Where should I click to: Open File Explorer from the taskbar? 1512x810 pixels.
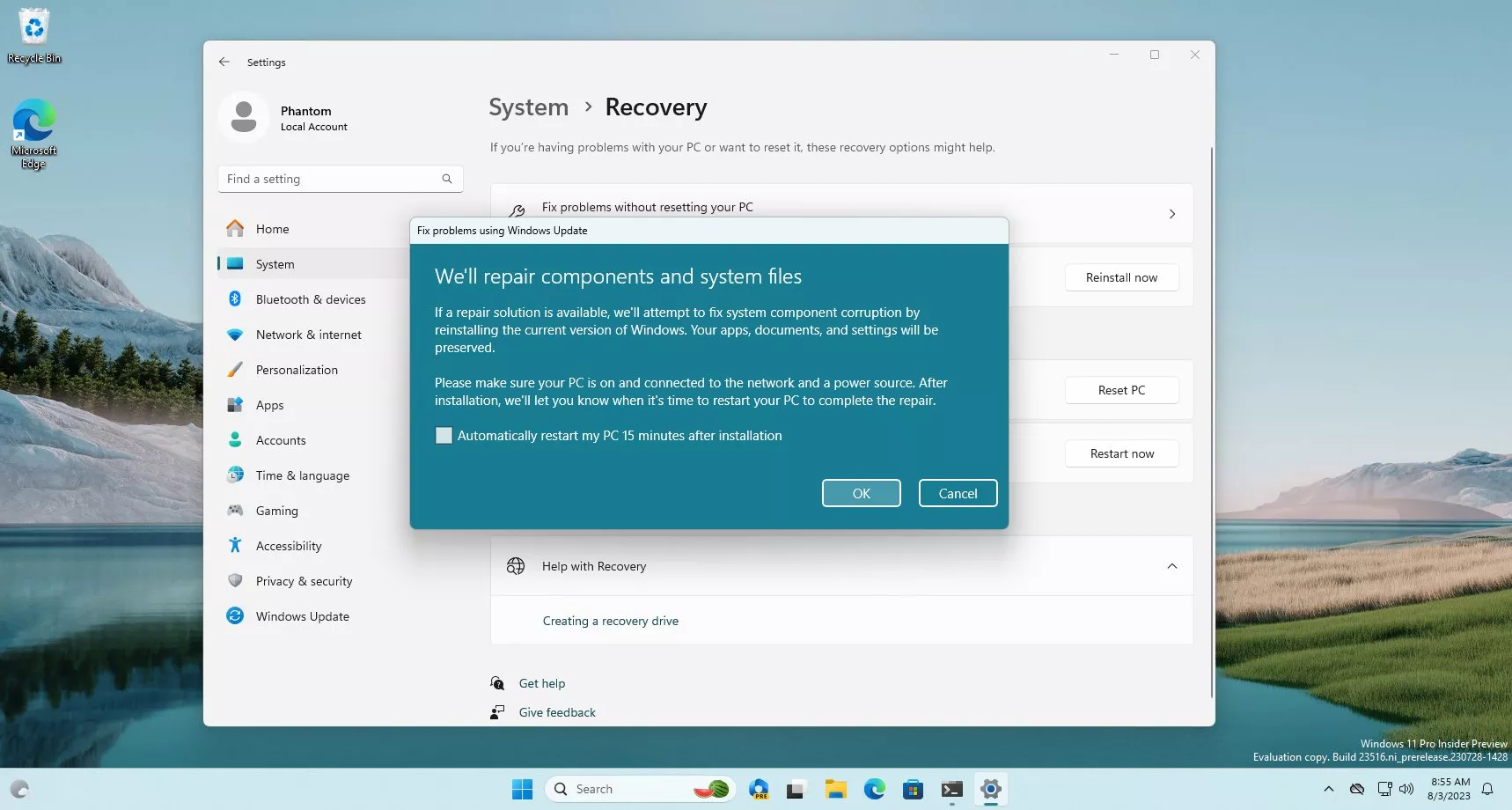[x=835, y=790]
